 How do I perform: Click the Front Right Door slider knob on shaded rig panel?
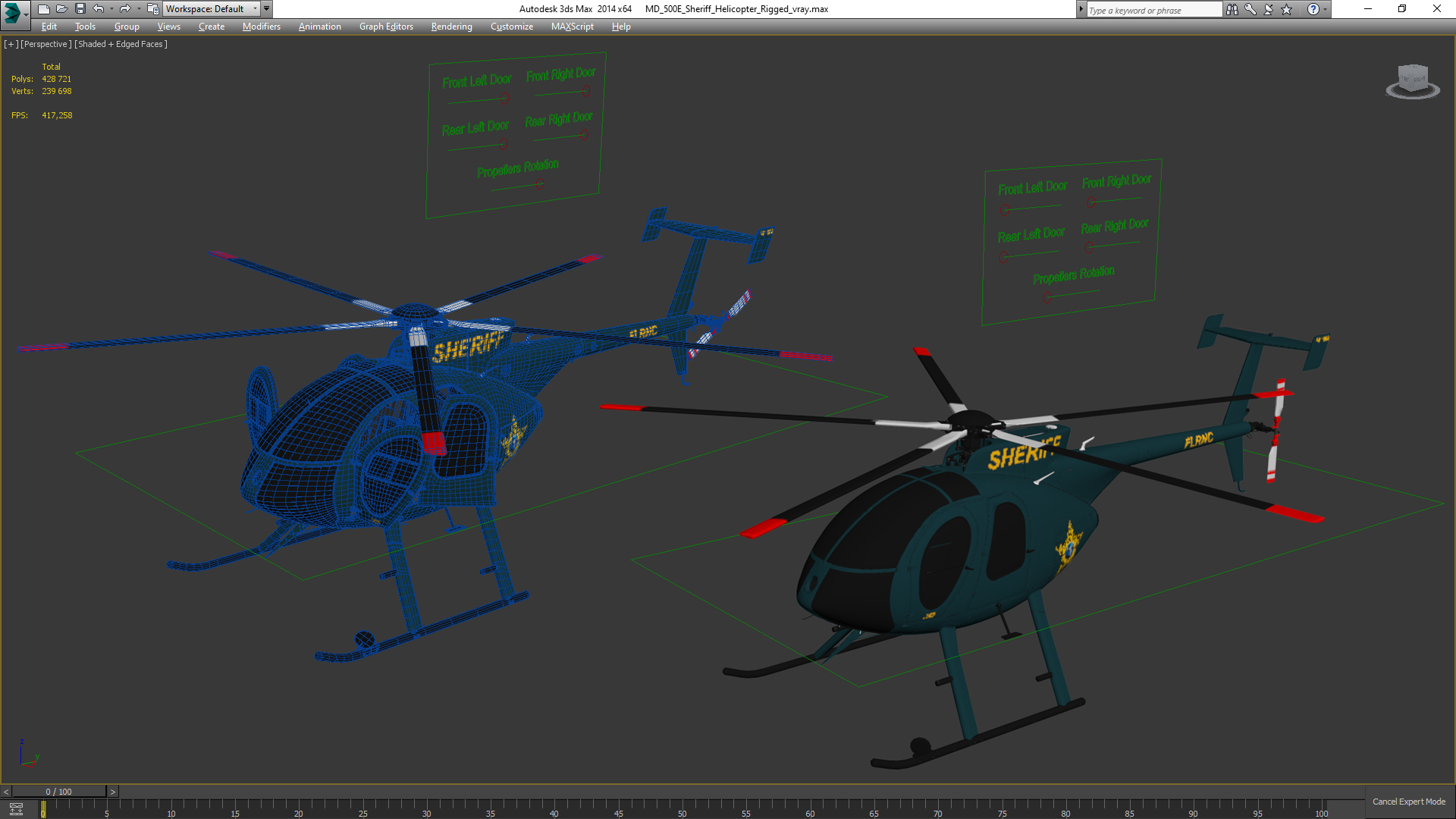point(1091,202)
